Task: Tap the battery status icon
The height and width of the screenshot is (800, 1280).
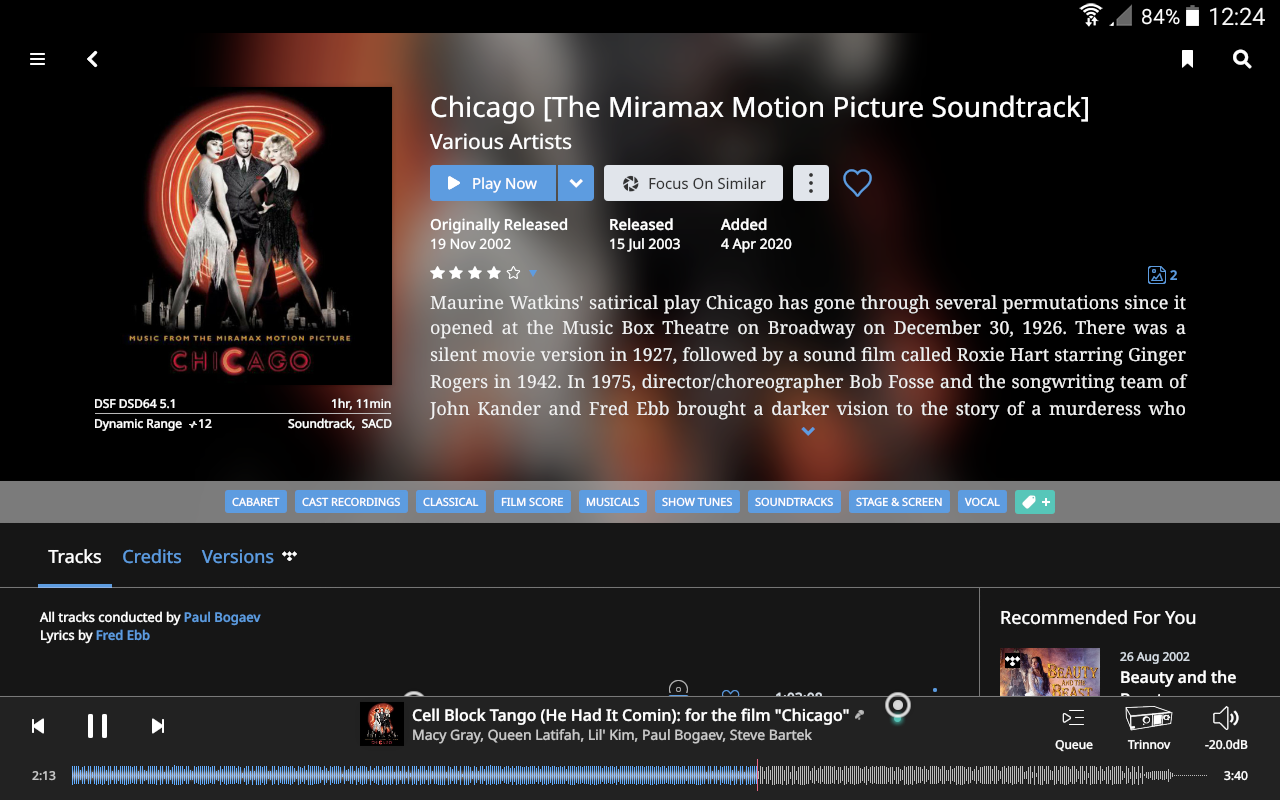Action: coord(1192,16)
